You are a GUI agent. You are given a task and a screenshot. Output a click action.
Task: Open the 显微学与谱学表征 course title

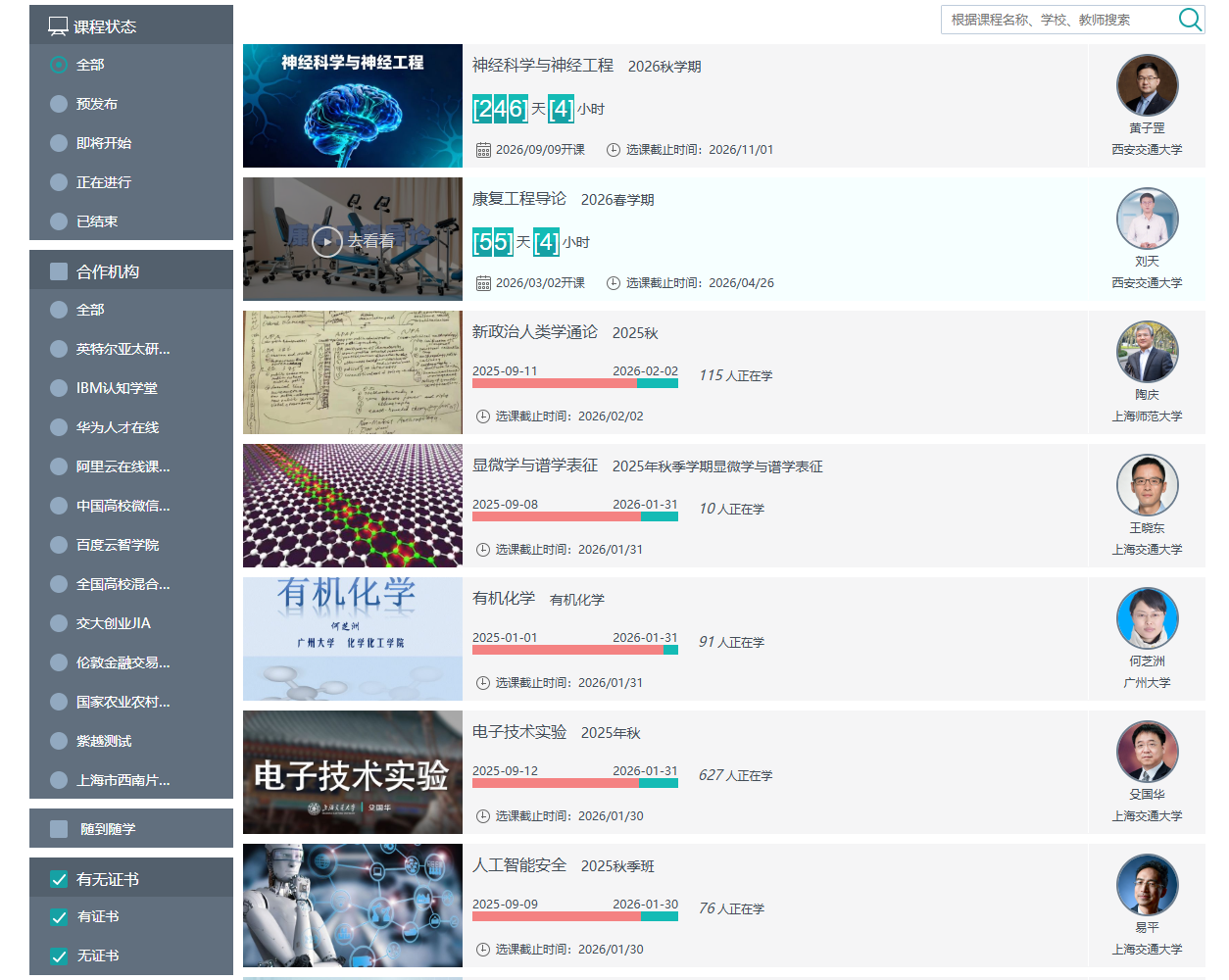535,465
